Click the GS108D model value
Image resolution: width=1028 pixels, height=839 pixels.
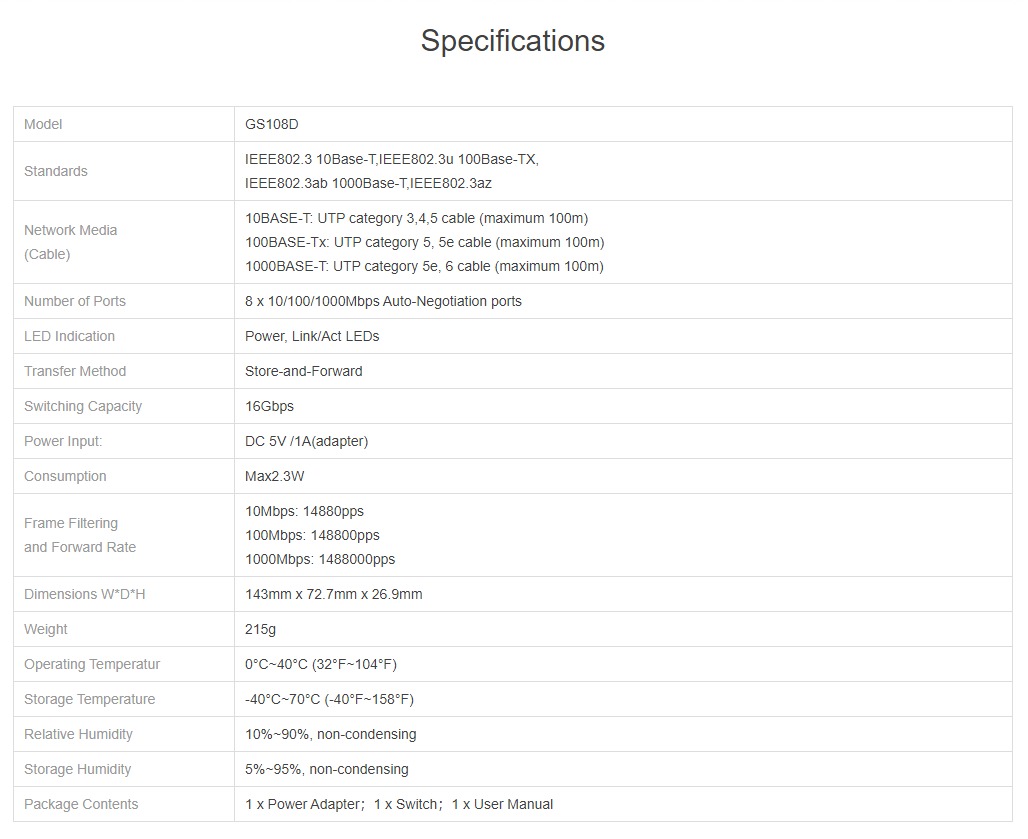click(272, 124)
